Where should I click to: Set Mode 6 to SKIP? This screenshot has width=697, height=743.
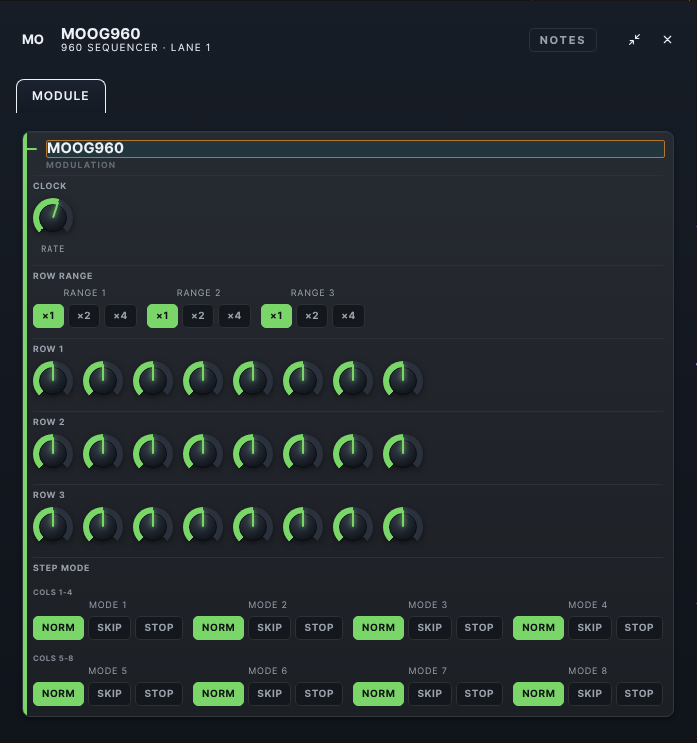(x=270, y=694)
